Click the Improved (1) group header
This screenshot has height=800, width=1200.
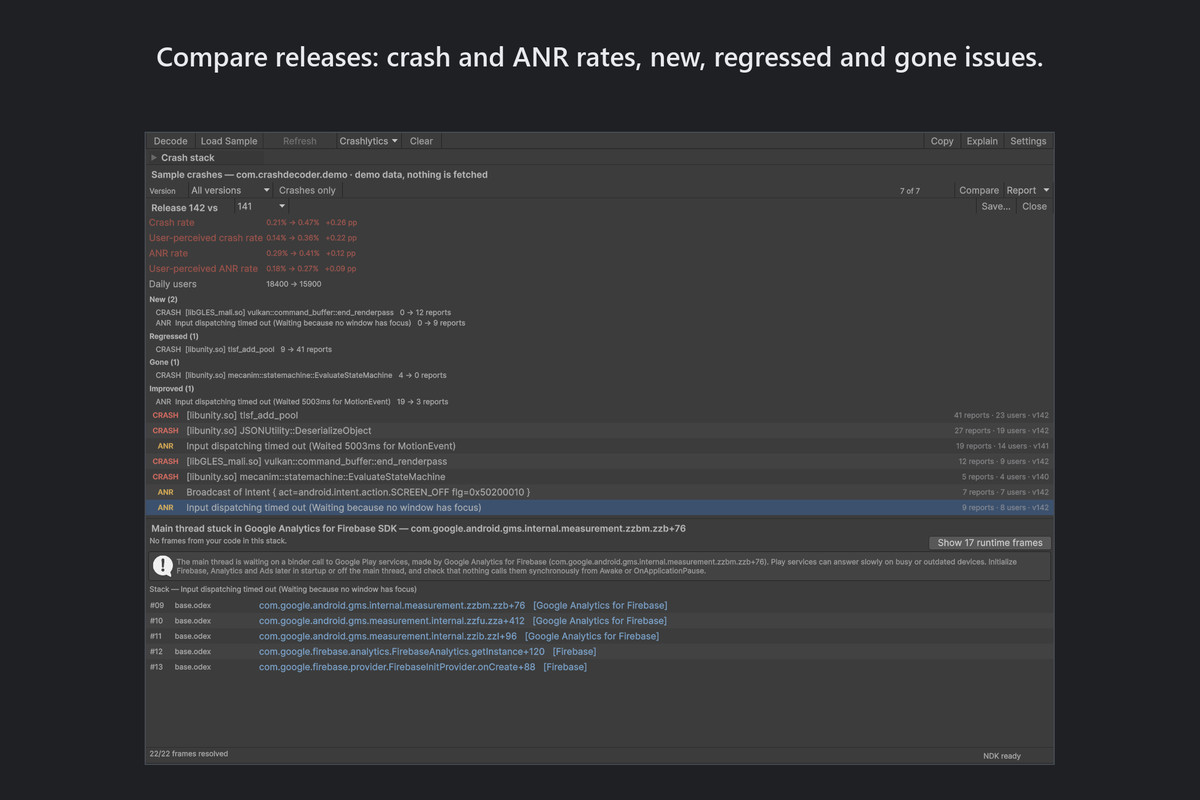pos(172,388)
